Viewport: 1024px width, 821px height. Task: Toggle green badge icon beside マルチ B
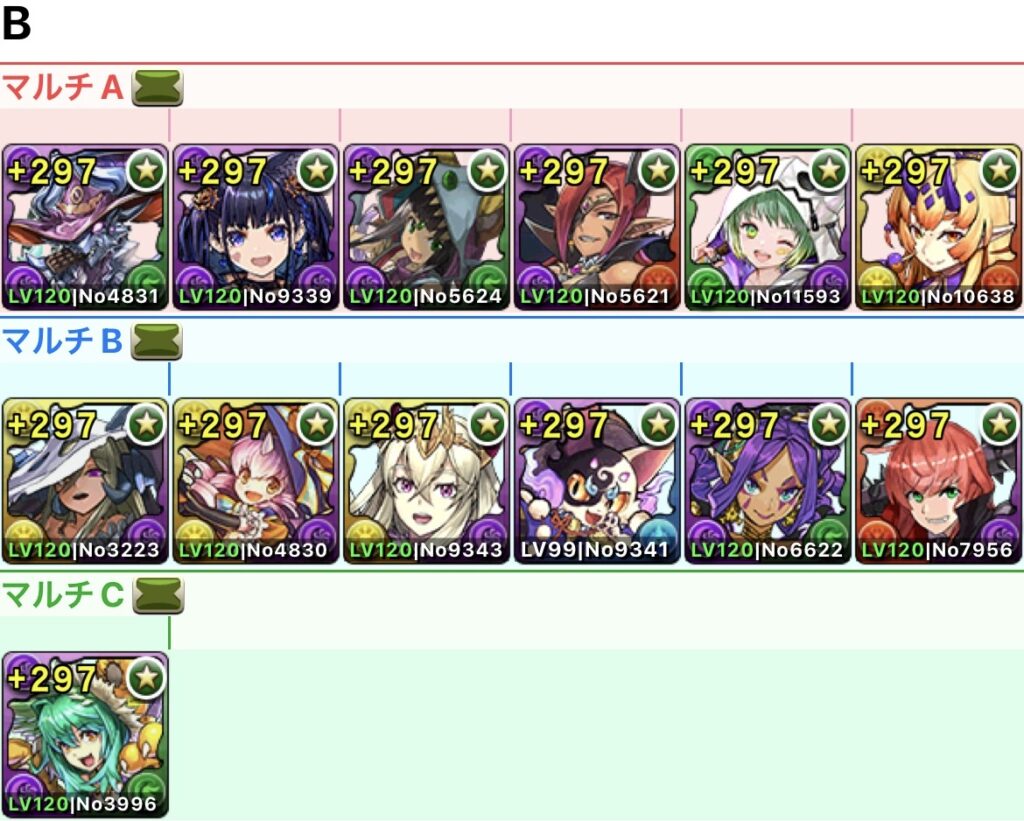[157, 342]
